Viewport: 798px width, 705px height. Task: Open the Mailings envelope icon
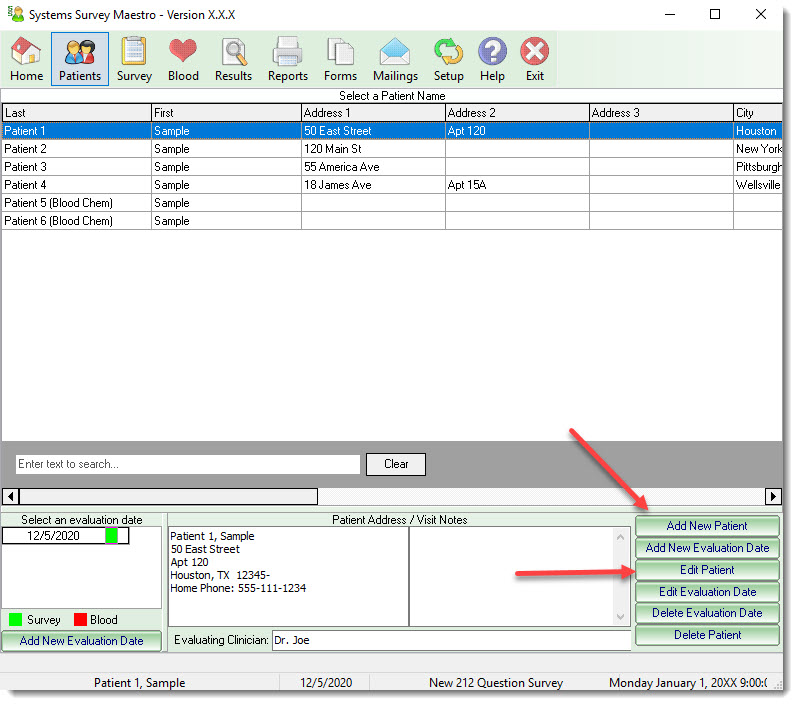[395, 58]
